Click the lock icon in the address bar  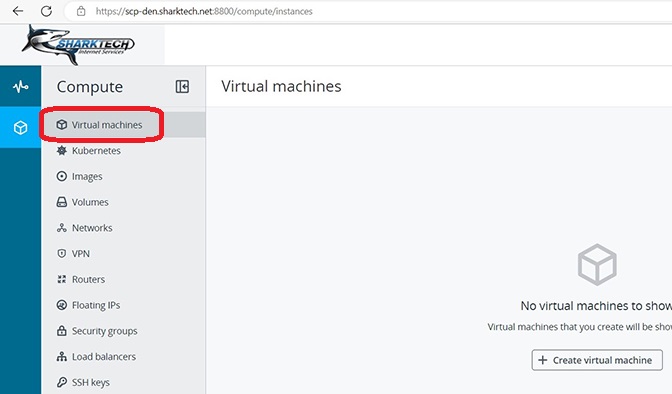click(x=81, y=12)
